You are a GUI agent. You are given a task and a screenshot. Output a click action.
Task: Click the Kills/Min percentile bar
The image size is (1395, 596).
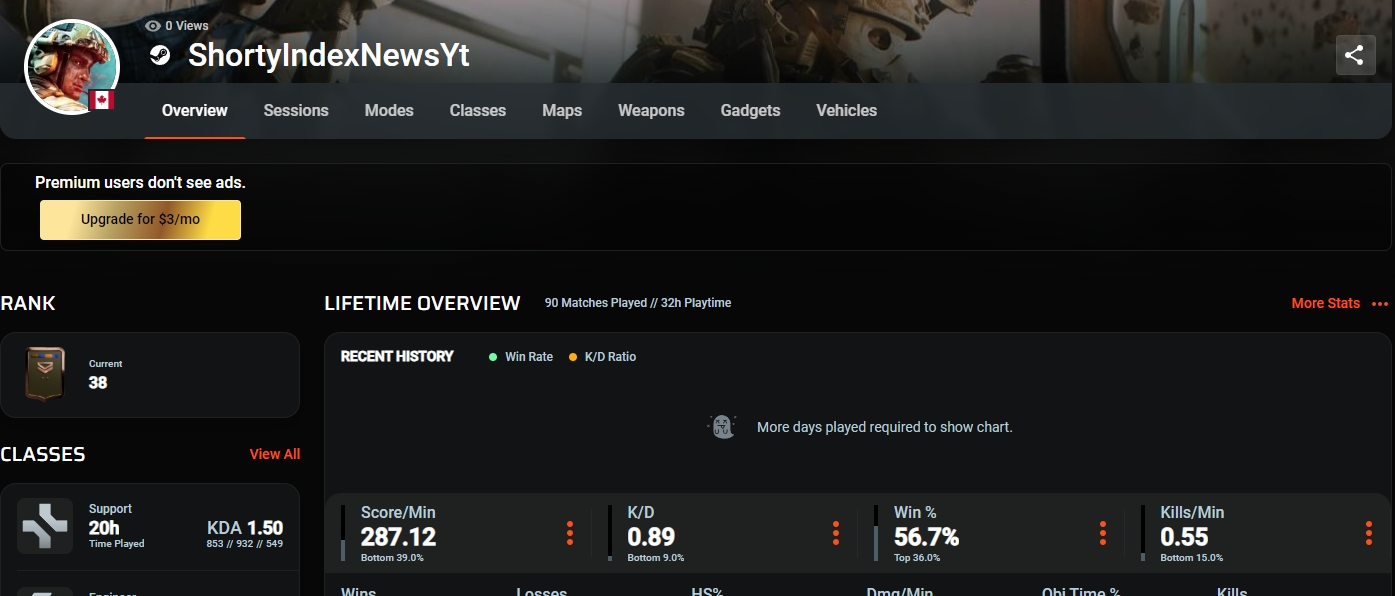point(1143,533)
